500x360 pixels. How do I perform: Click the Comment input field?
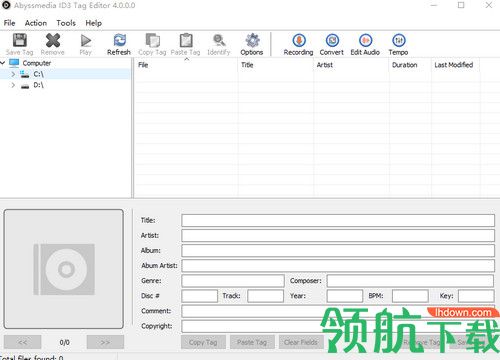338,311
